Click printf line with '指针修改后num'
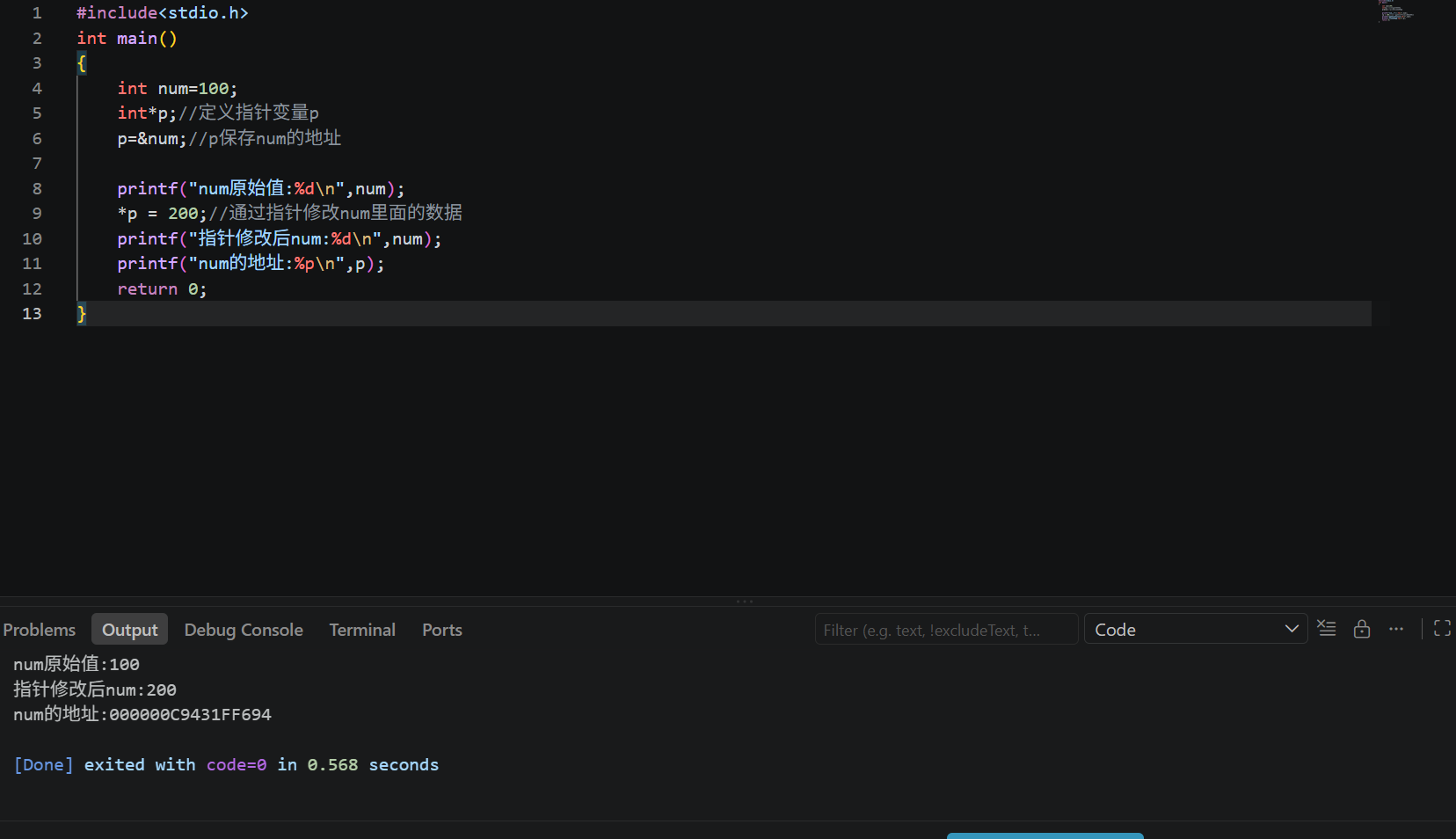Image resolution: width=1456 pixels, height=839 pixels. (x=280, y=239)
